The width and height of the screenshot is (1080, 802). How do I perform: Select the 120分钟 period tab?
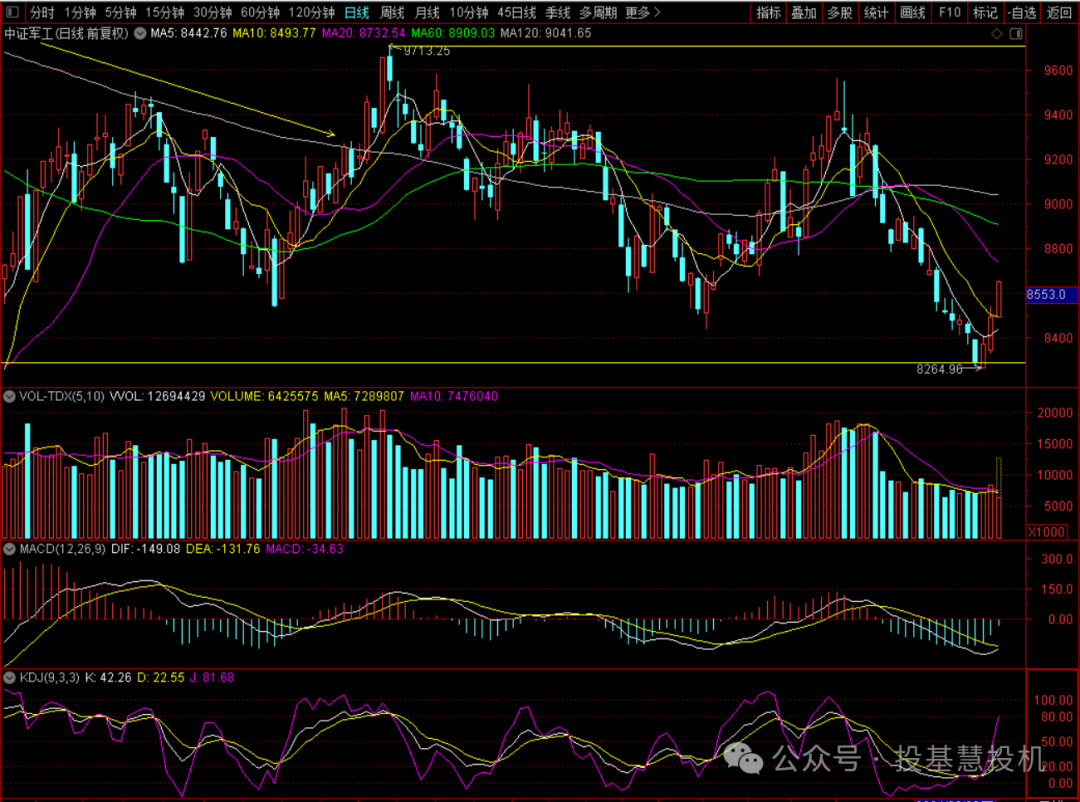pyautogui.click(x=311, y=12)
